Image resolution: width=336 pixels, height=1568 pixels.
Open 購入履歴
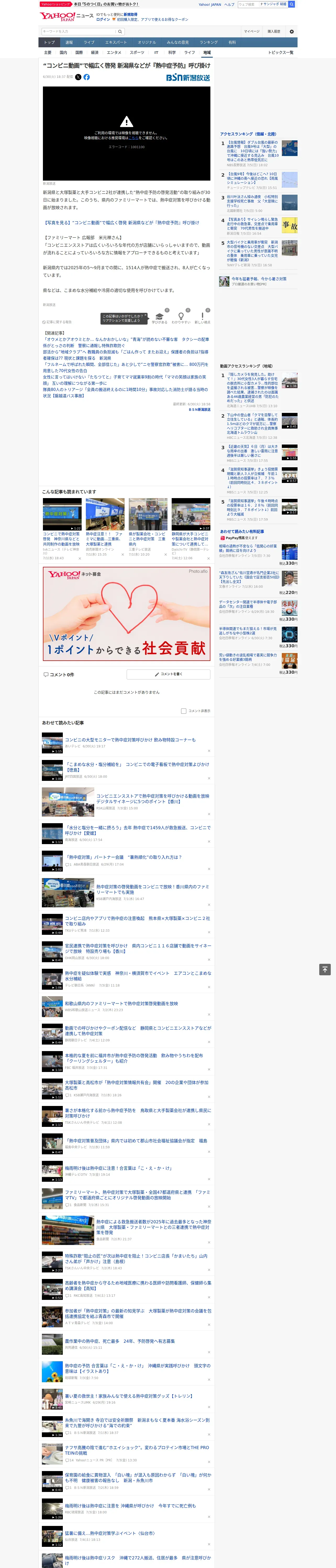point(274,32)
